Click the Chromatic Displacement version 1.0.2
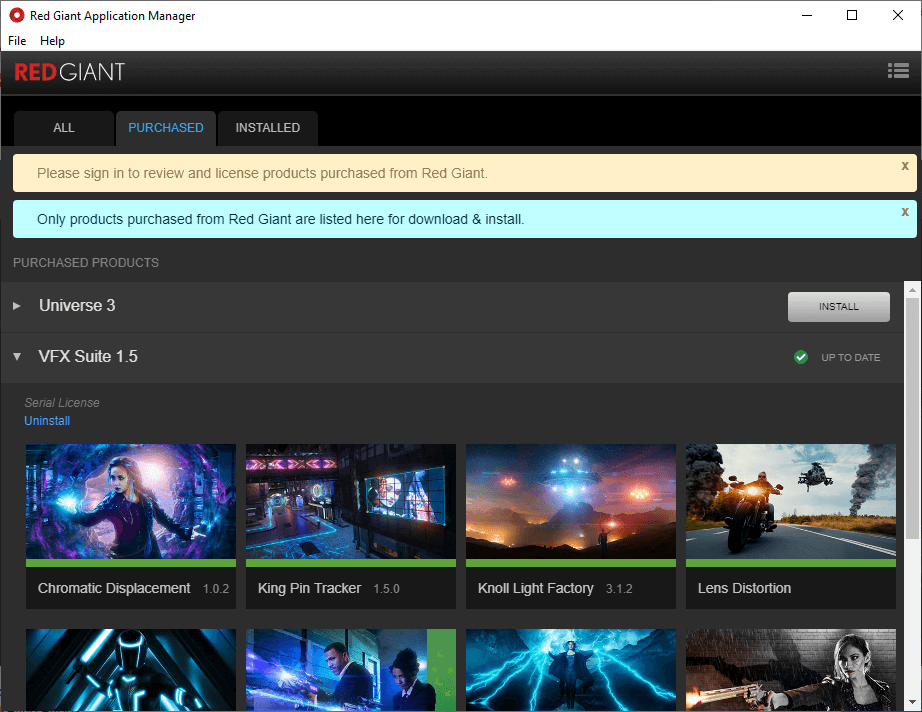Screen dimensions: 922x712 pyautogui.click(x=216, y=589)
